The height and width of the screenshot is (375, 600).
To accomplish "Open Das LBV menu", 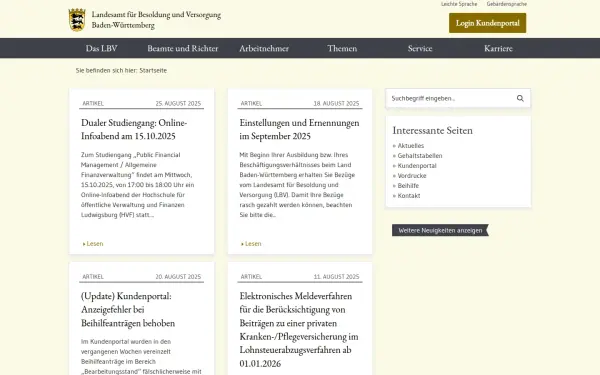I will click(x=101, y=48).
